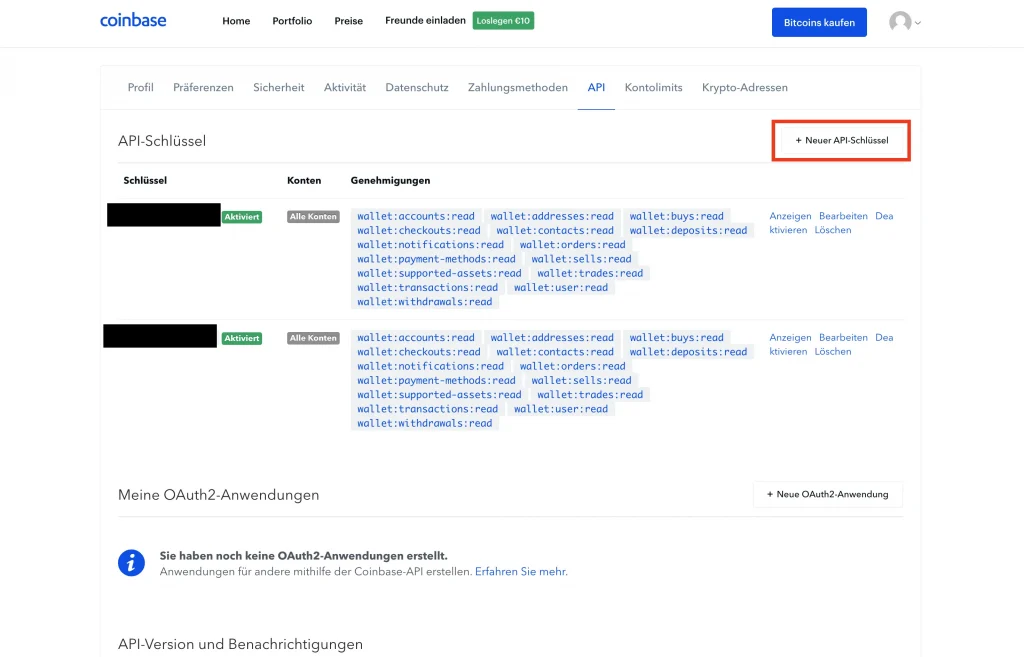Select the Krypto-Adressen tab
Screen dimensions: 1024x657
[744, 88]
